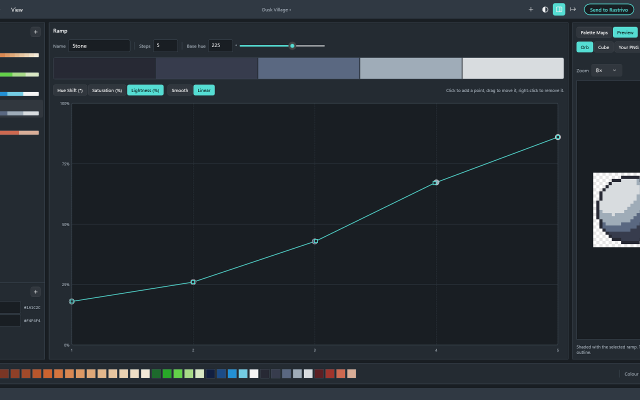This screenshot has width=640, height=400.
Task: Click the Colour label at bottom right
Action: click(631, 374)
